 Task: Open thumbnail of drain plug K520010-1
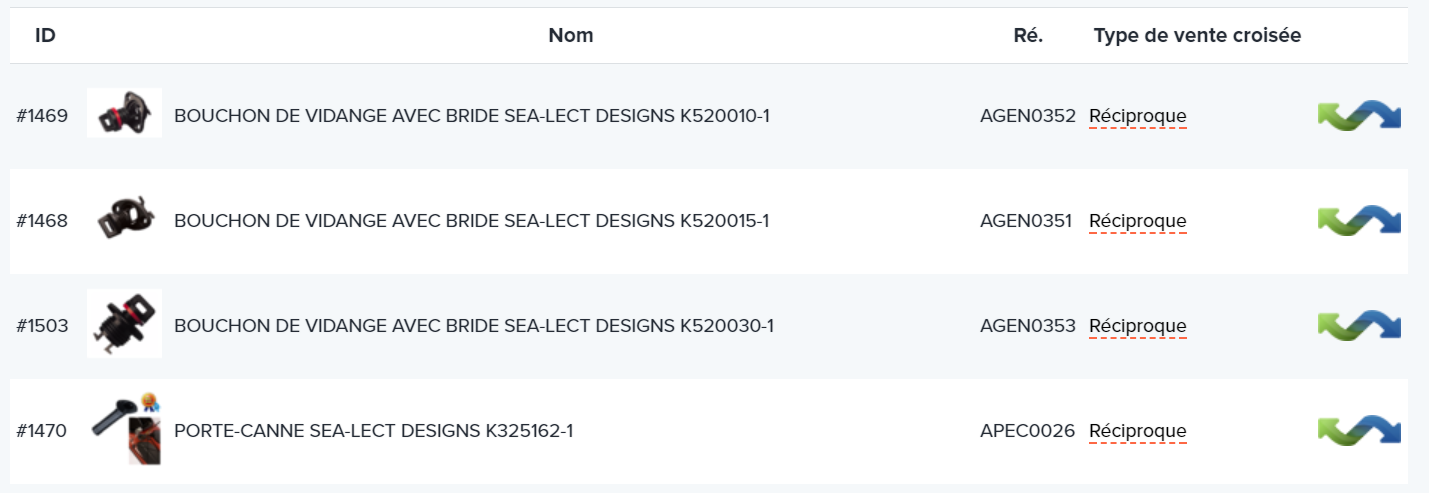124,113
